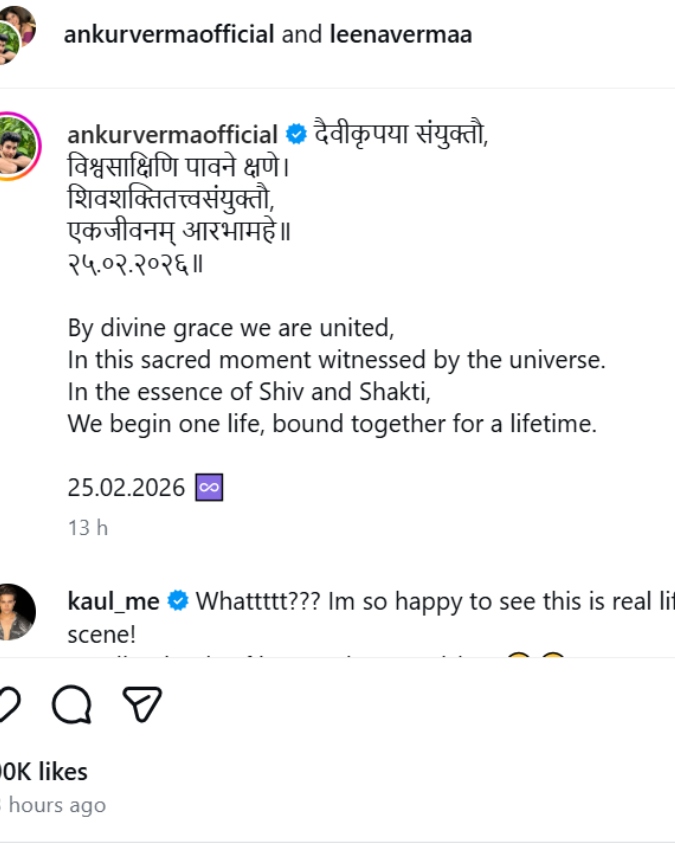Click the date text 25.02.2026
Viewport: 675px width, 850px height.
pyautogui.click(x=126, y=487)
